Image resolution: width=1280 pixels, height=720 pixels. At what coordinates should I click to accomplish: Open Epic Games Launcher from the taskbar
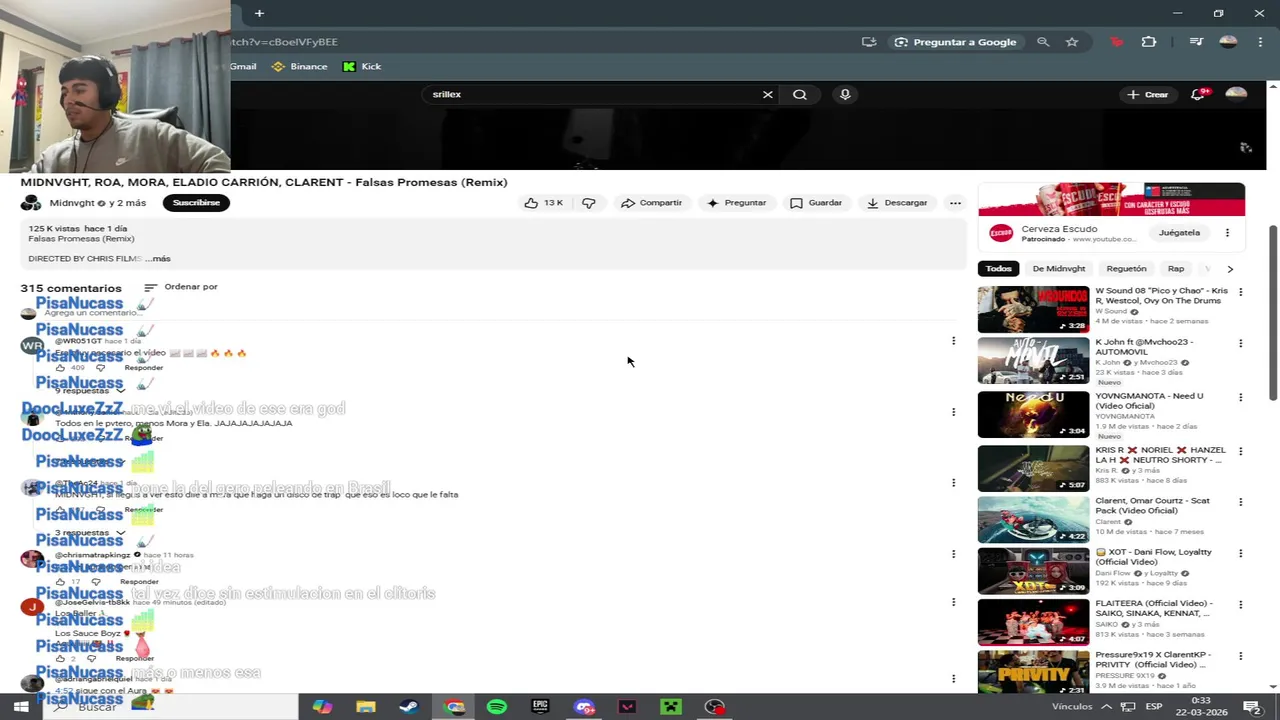click(x=540, y=707)
